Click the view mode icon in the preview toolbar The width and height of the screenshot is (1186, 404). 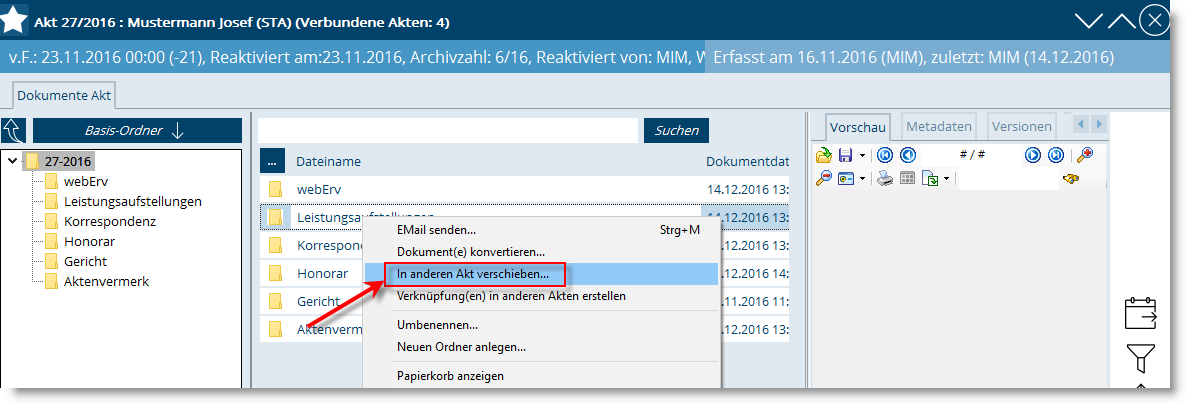[846, 179]
